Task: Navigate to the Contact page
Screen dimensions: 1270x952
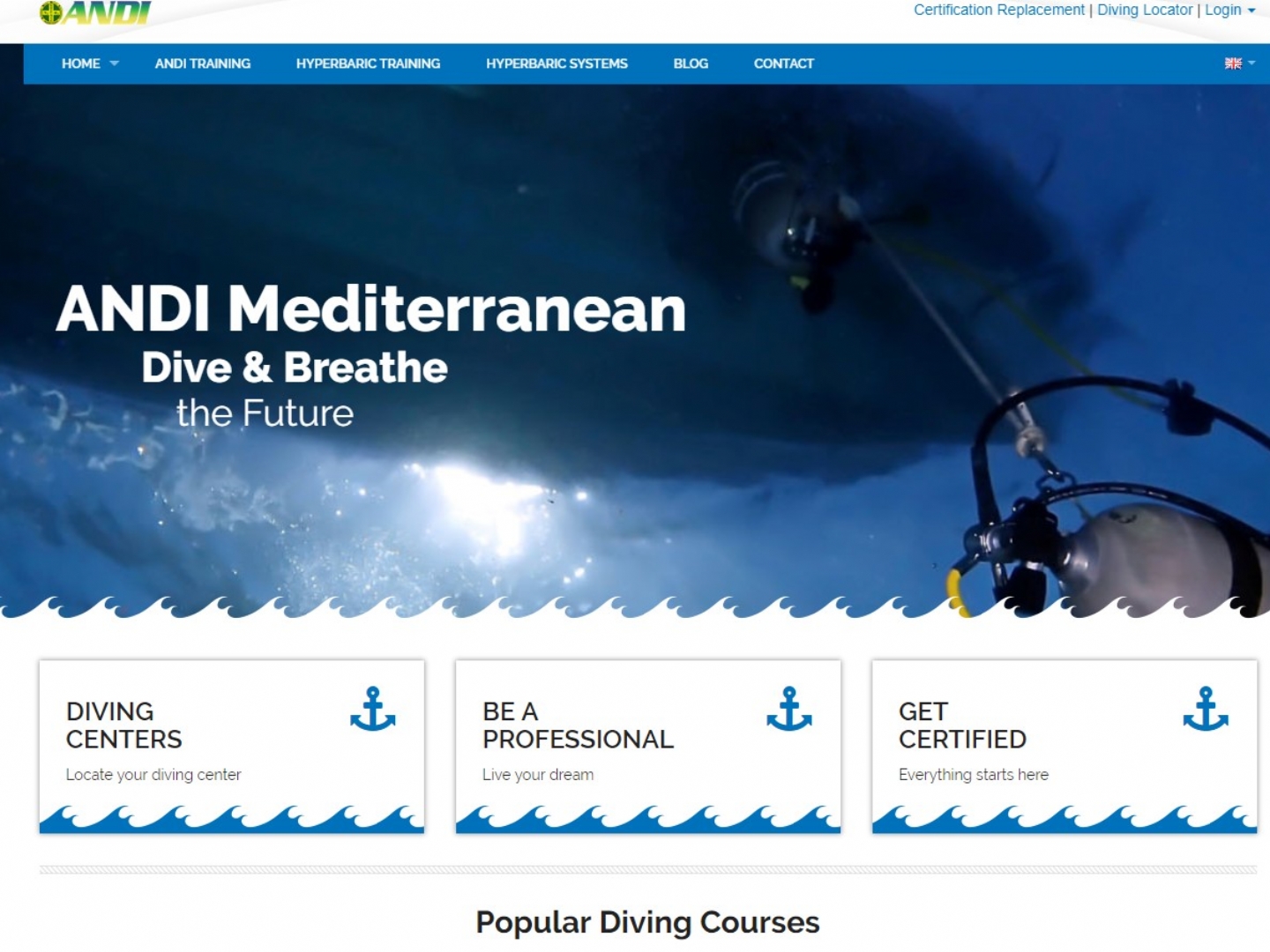Action: (783, 63)
